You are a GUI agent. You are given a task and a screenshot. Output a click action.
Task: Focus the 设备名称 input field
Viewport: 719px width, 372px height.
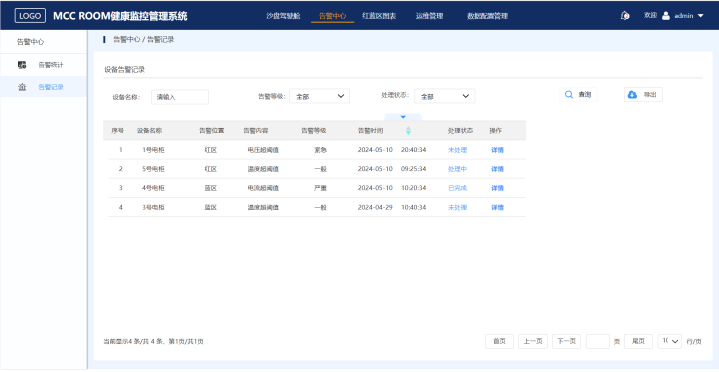click(180, 97)
